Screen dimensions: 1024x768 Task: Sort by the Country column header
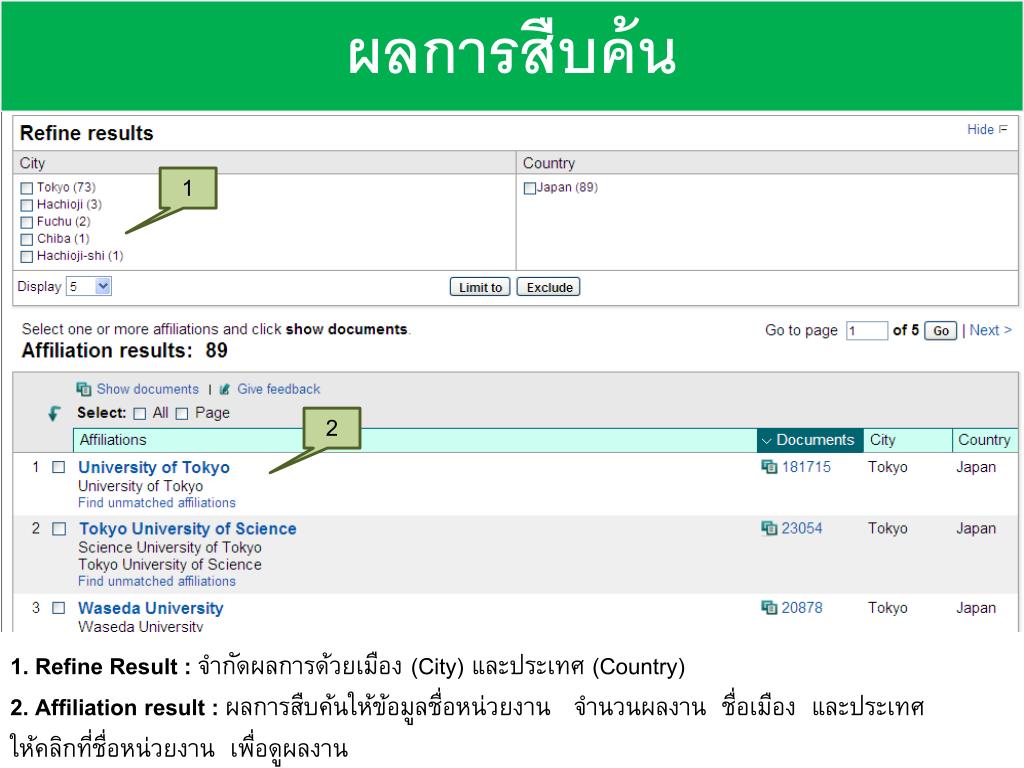pos(984,440)
